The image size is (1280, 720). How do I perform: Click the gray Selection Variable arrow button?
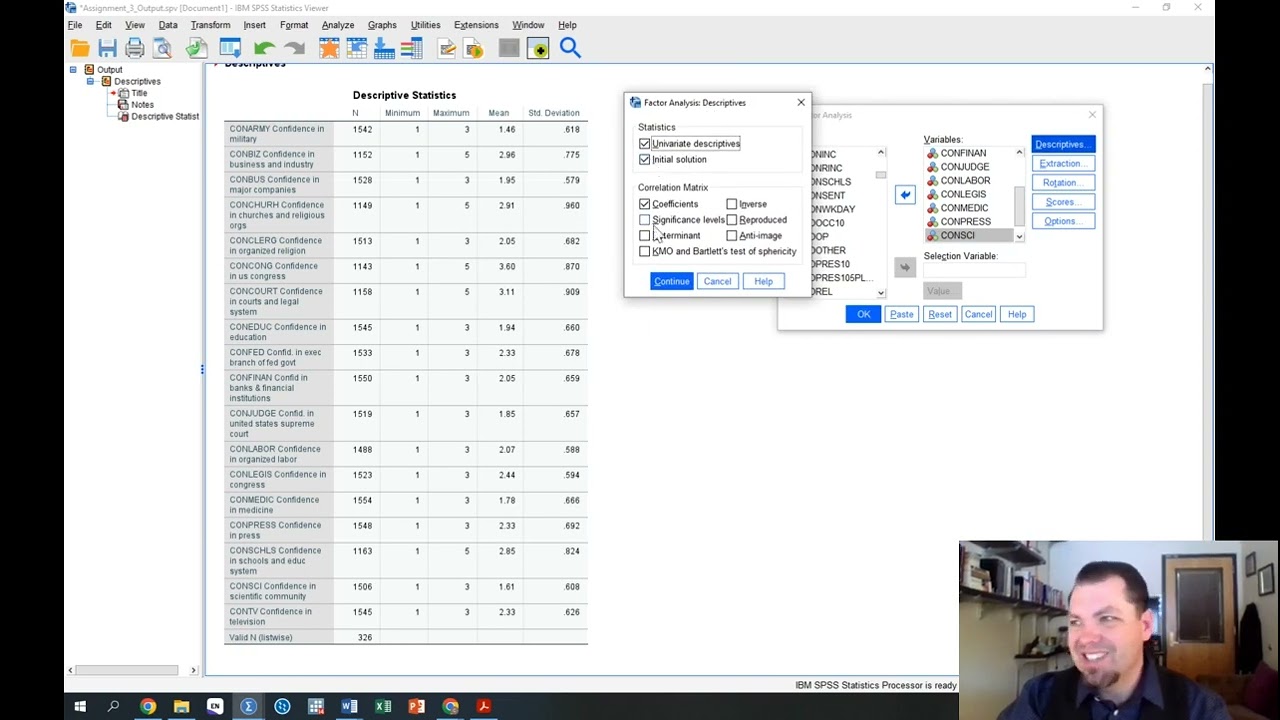[x=905, y=267]
